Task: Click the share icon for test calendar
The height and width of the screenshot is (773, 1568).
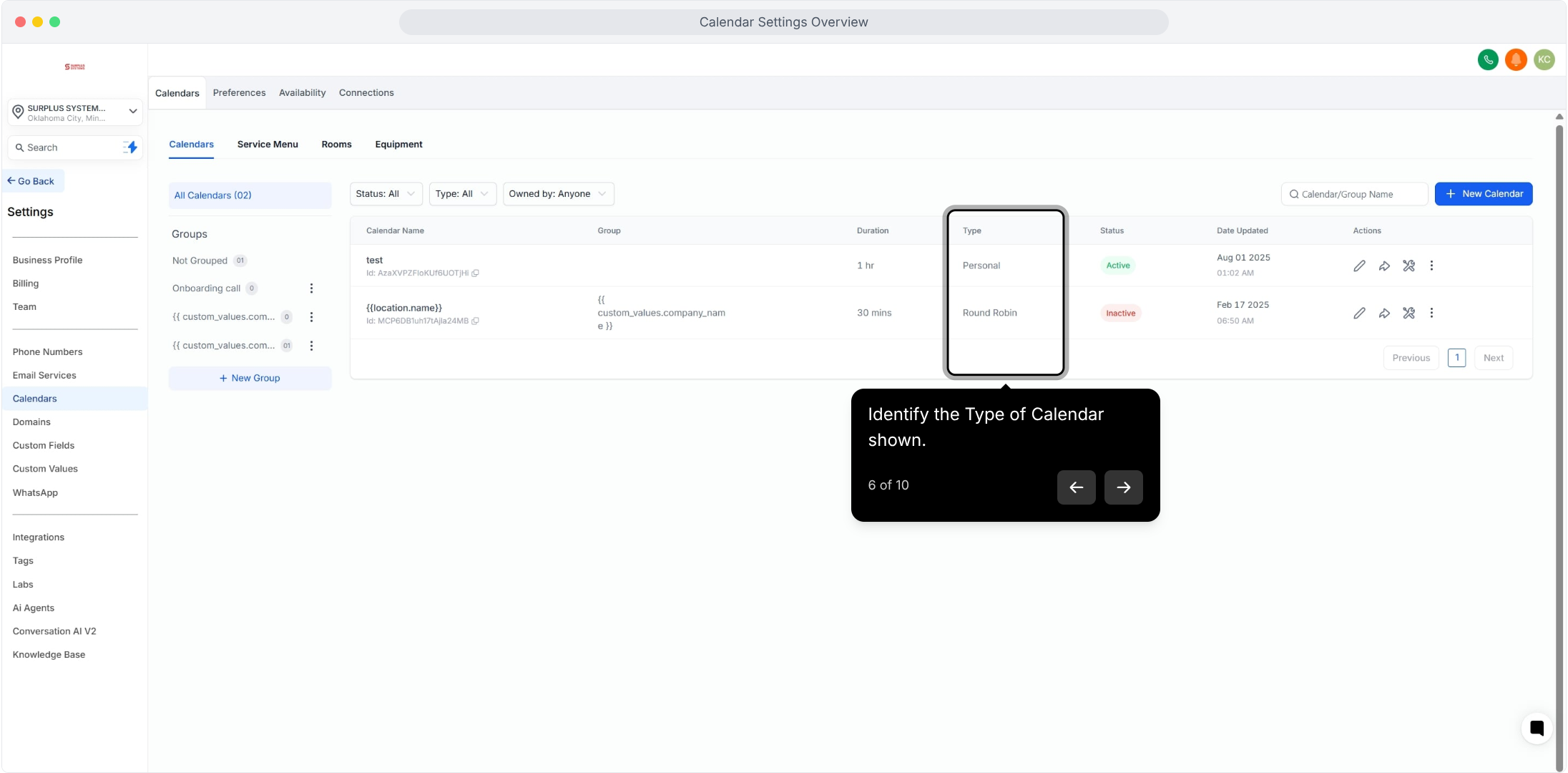Action: (x=1384, y=266)
